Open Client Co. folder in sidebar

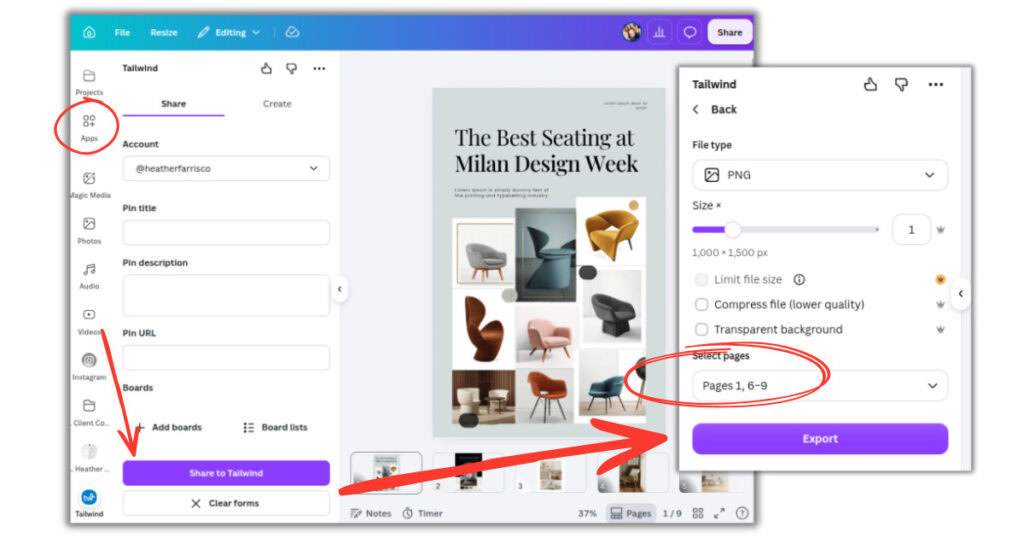(89, 413)
